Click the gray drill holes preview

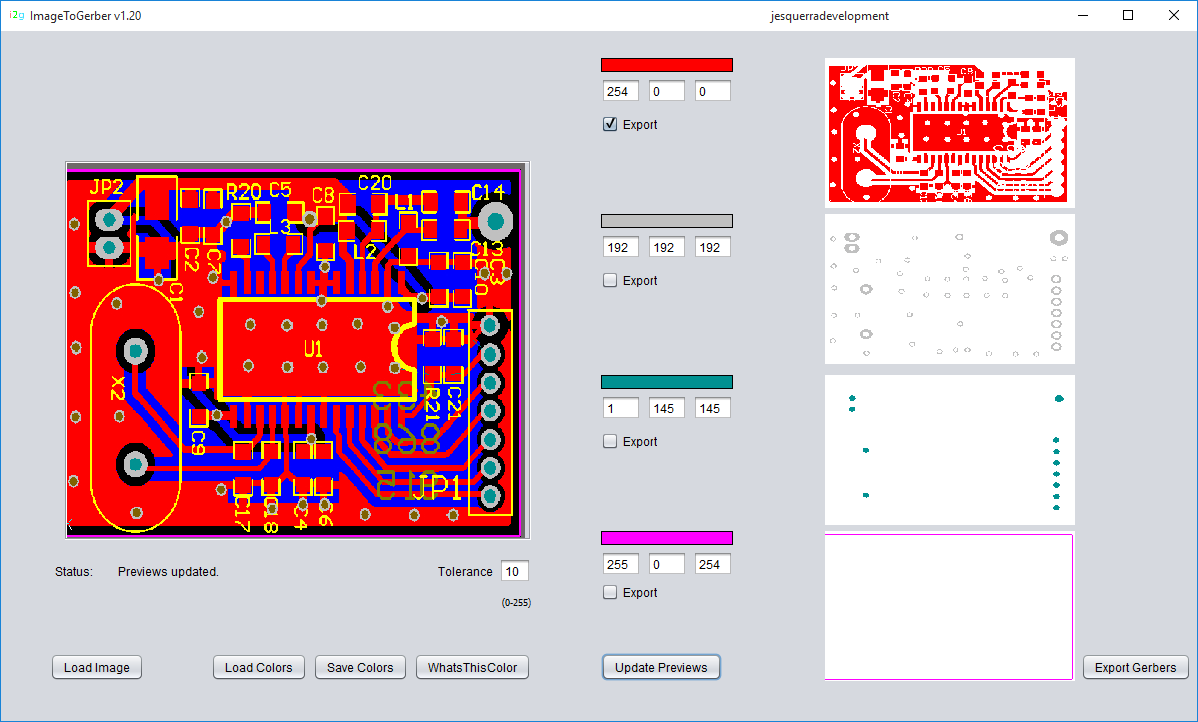click(x=950, y=289)
